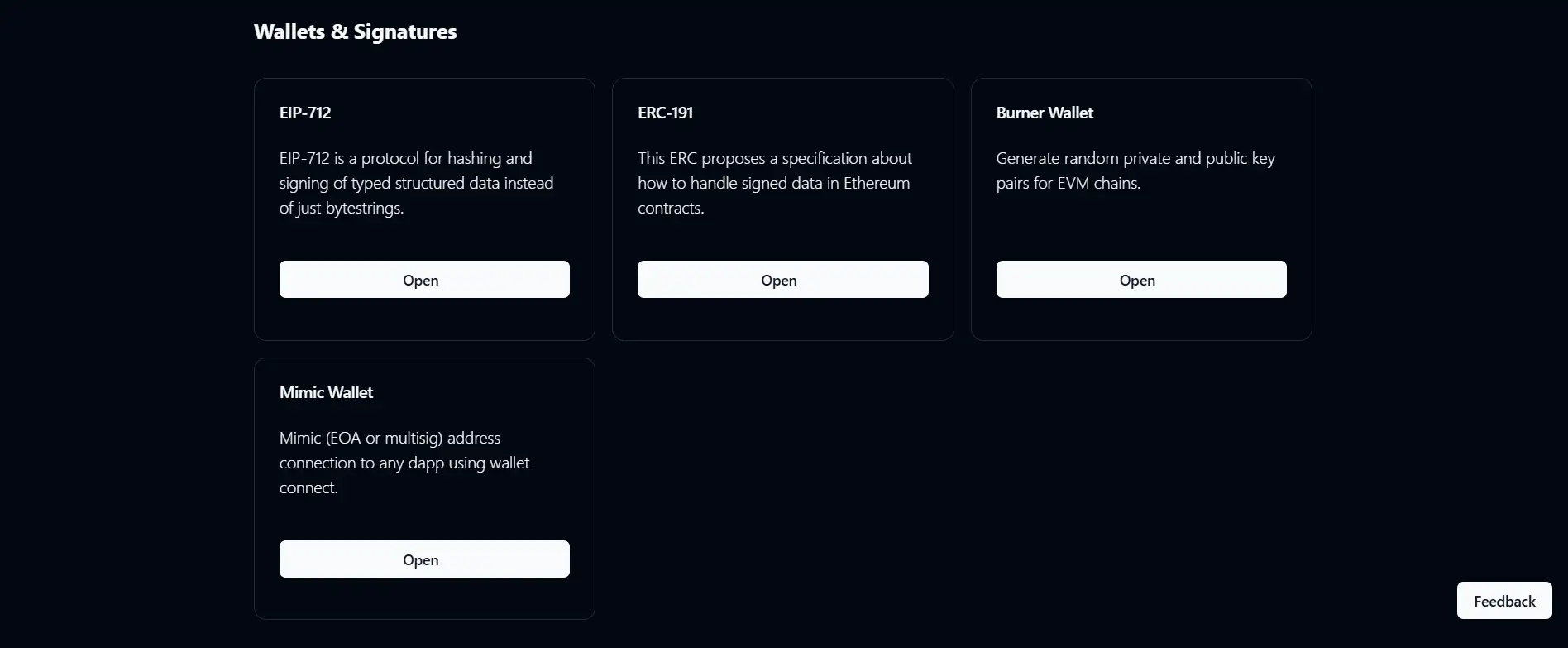Image resolution: width=1568 pixels, height=648 pixels.
Task: Click the Mimic Wallet card heading
Action: point(326,392)
